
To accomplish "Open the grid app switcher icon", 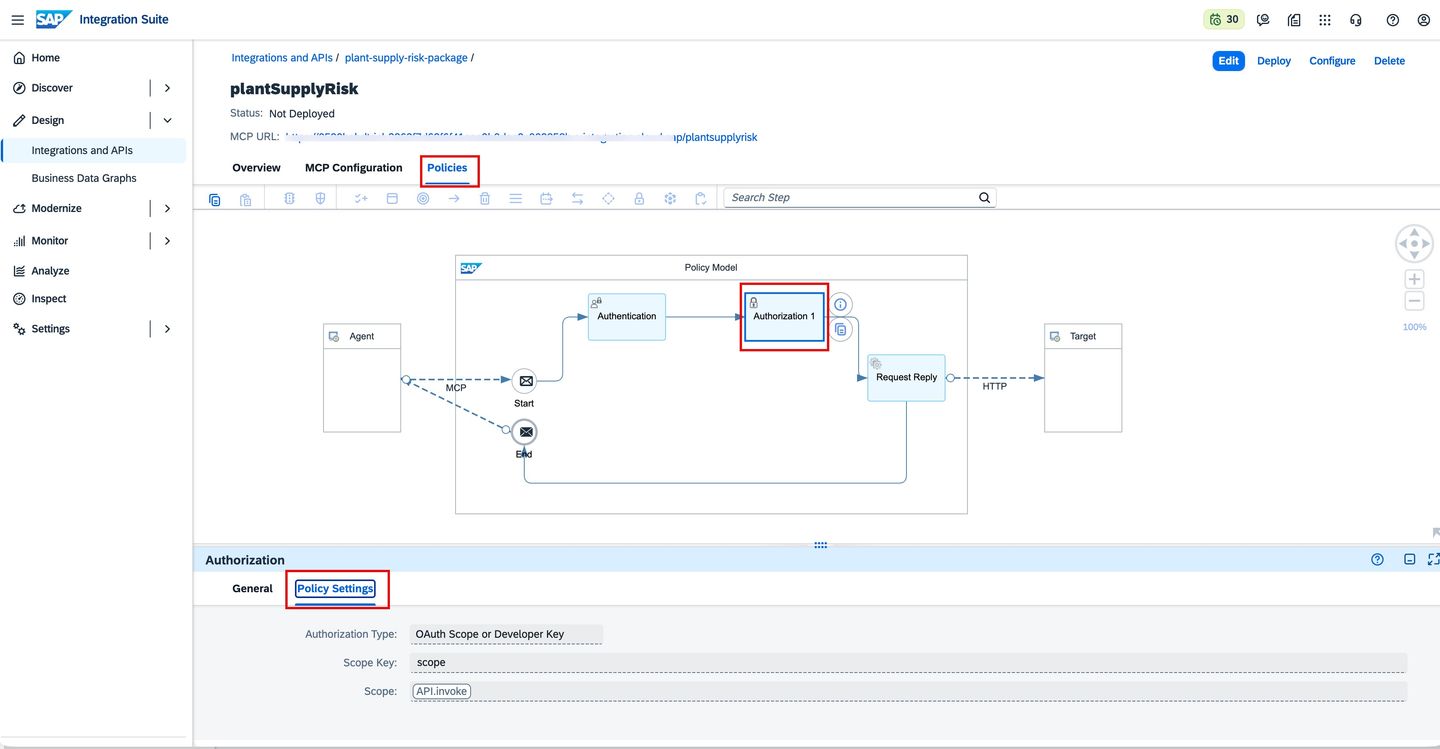I will 1325,20.
